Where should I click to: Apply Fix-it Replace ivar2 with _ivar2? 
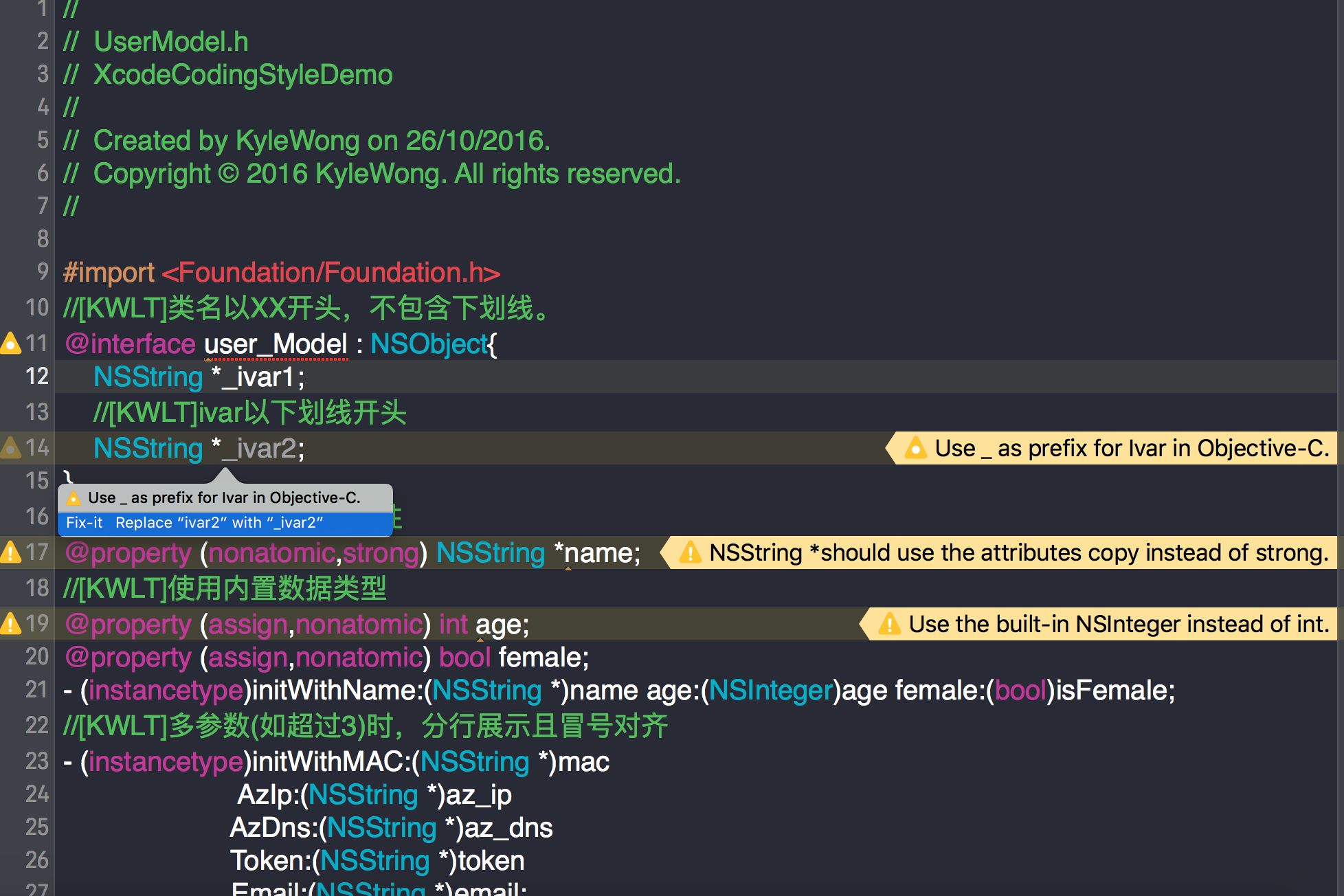219,523
